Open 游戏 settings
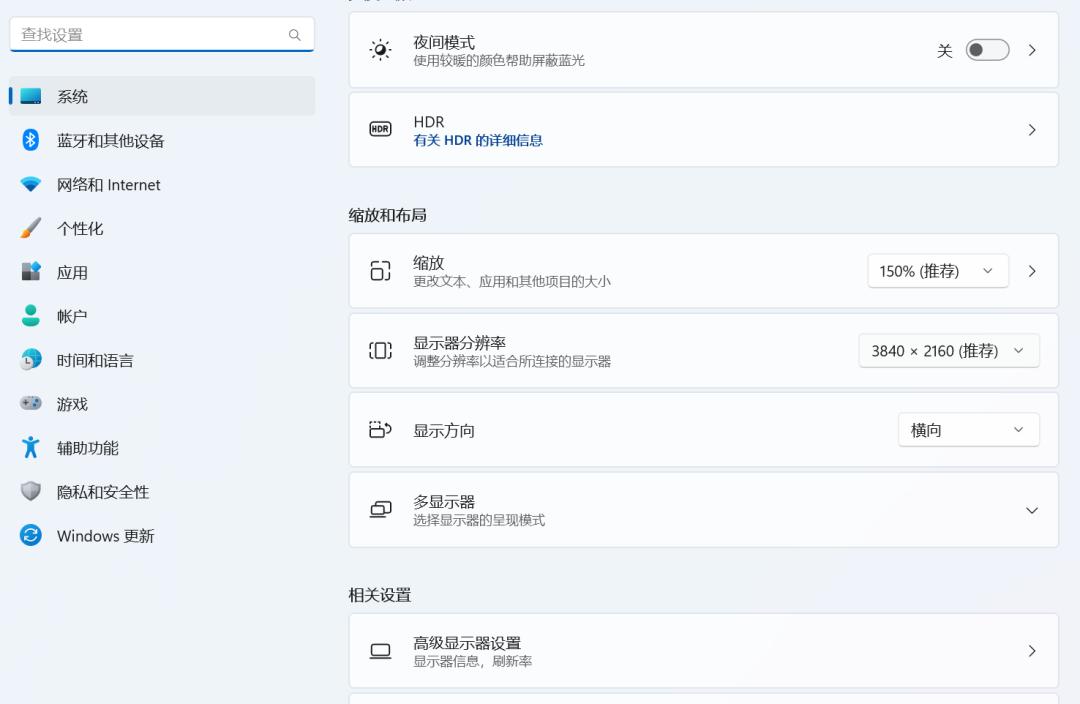The height and width of the screenshot is (704, 1080). click(x=71, y=404)
